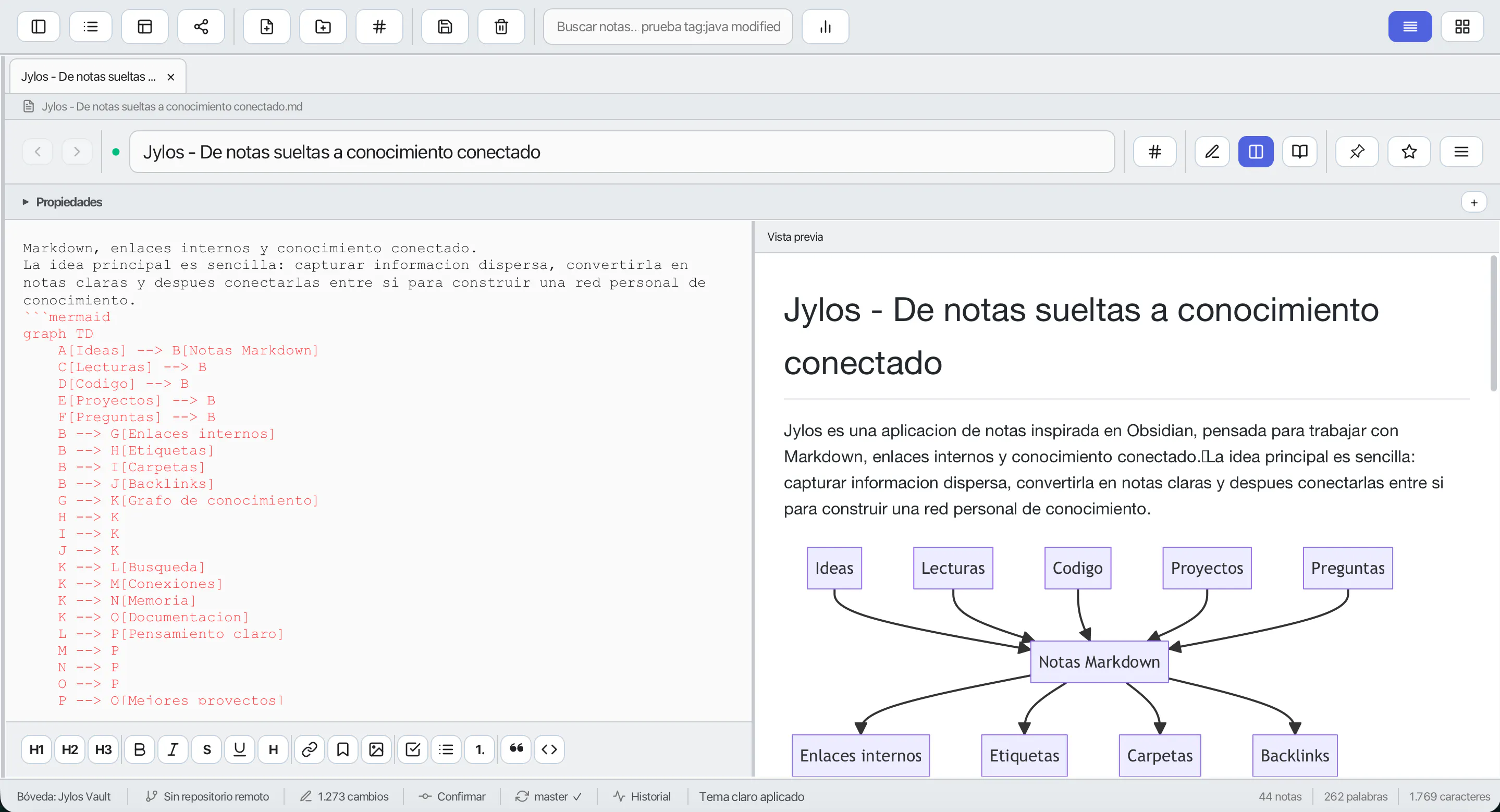Mark the note as favorite star
This screenshot has height=812, width=1500.
coord(1409,152)
